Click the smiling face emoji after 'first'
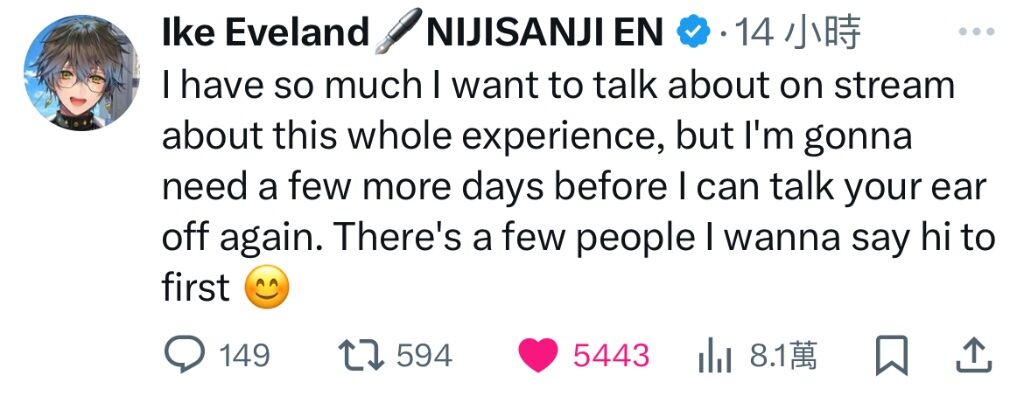The image size is (1024, 396). coord(266,289)
